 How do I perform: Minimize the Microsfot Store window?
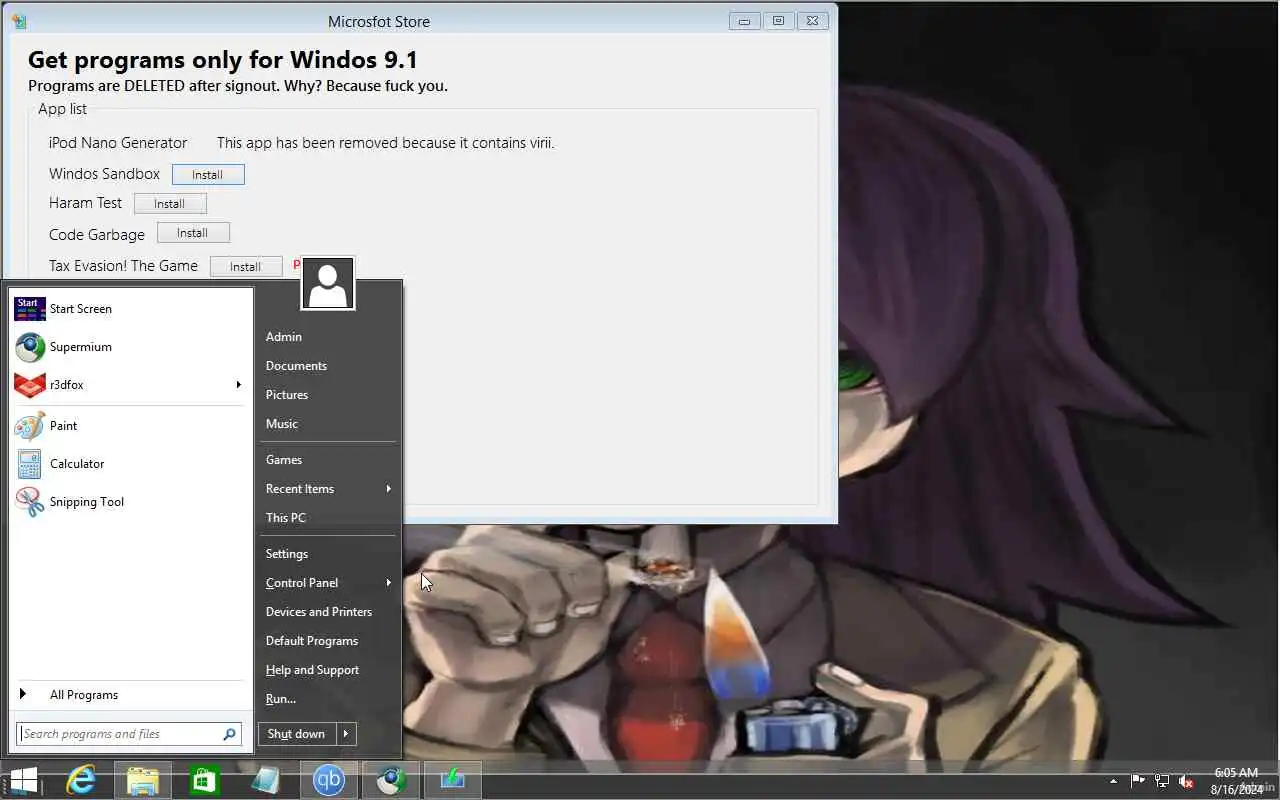tap(745, 20)
